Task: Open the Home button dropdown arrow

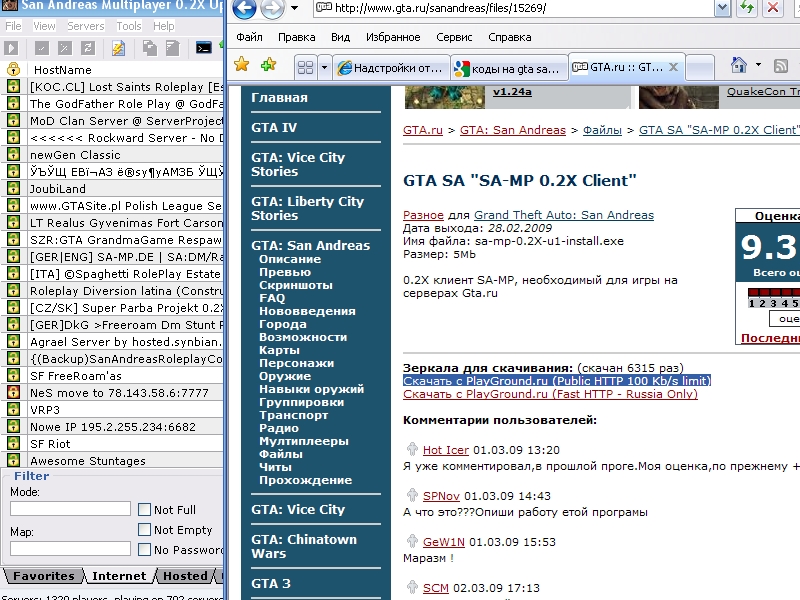Action: [758, 65]
